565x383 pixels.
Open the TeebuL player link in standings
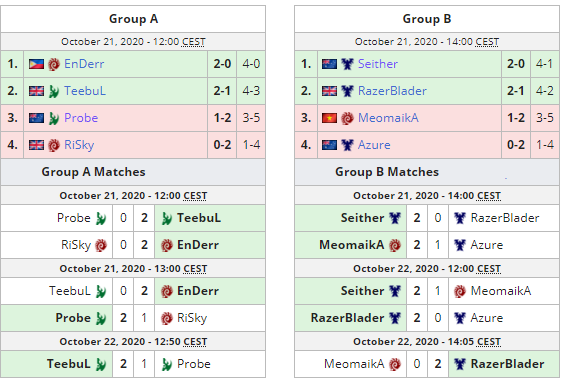click(x=85, y=91)
